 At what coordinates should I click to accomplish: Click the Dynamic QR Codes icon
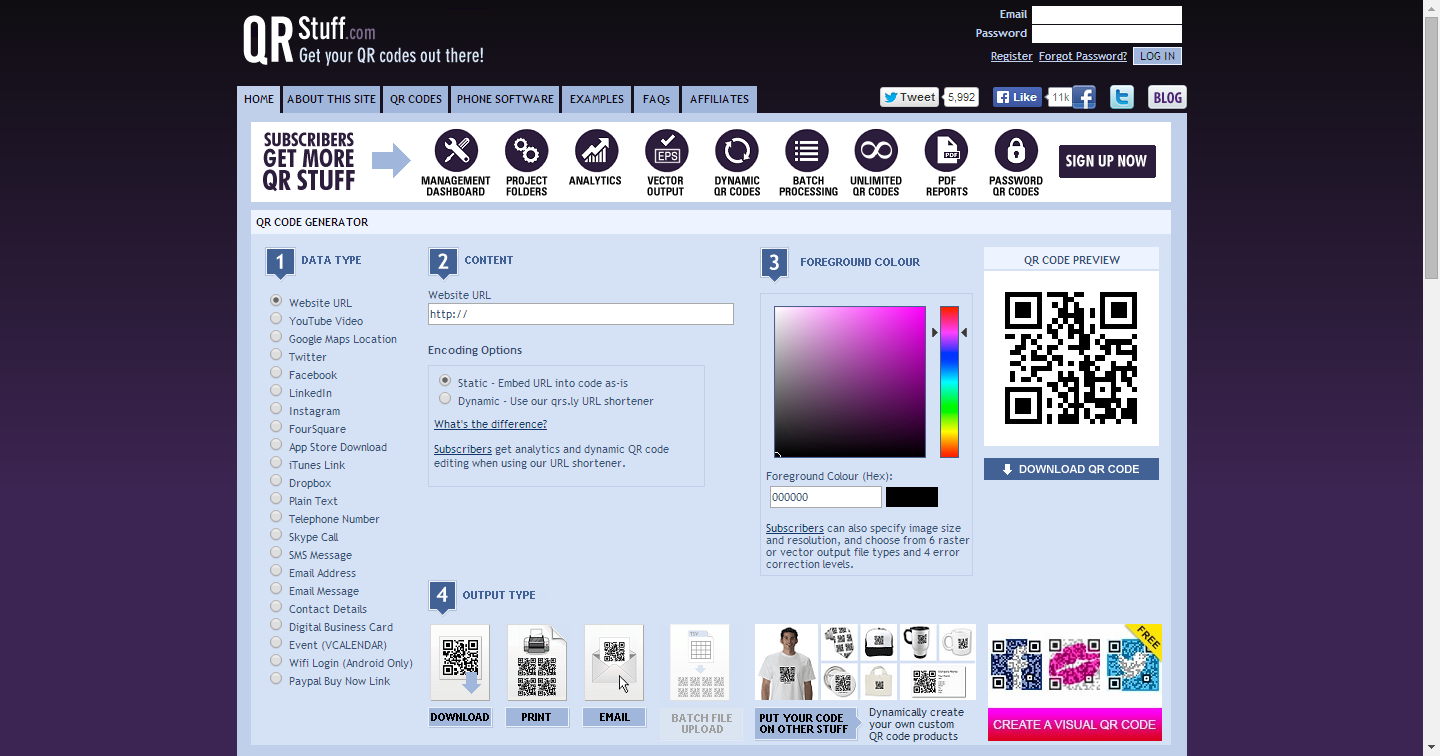coord(737,151)
